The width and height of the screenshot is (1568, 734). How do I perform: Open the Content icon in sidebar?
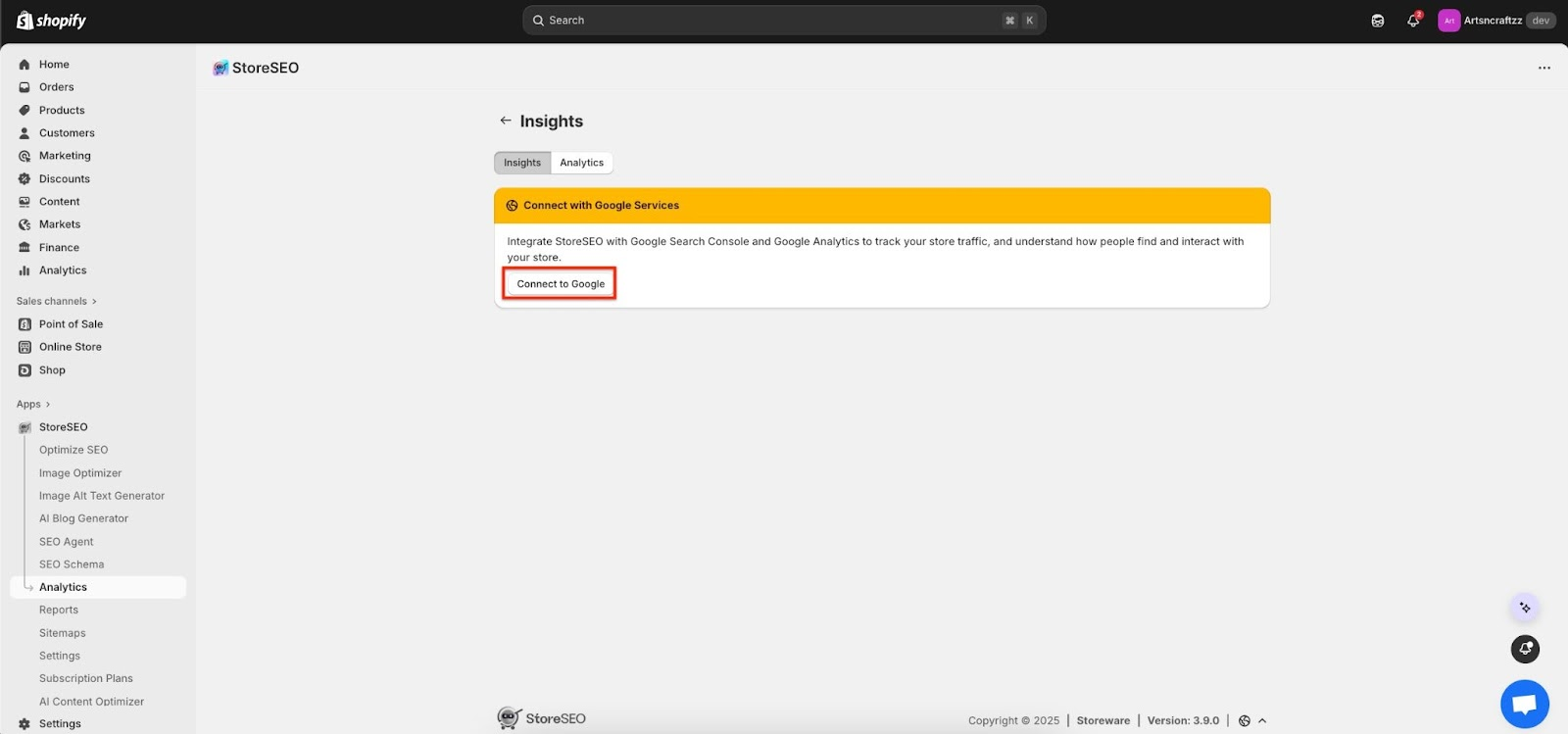coord(24,202)
